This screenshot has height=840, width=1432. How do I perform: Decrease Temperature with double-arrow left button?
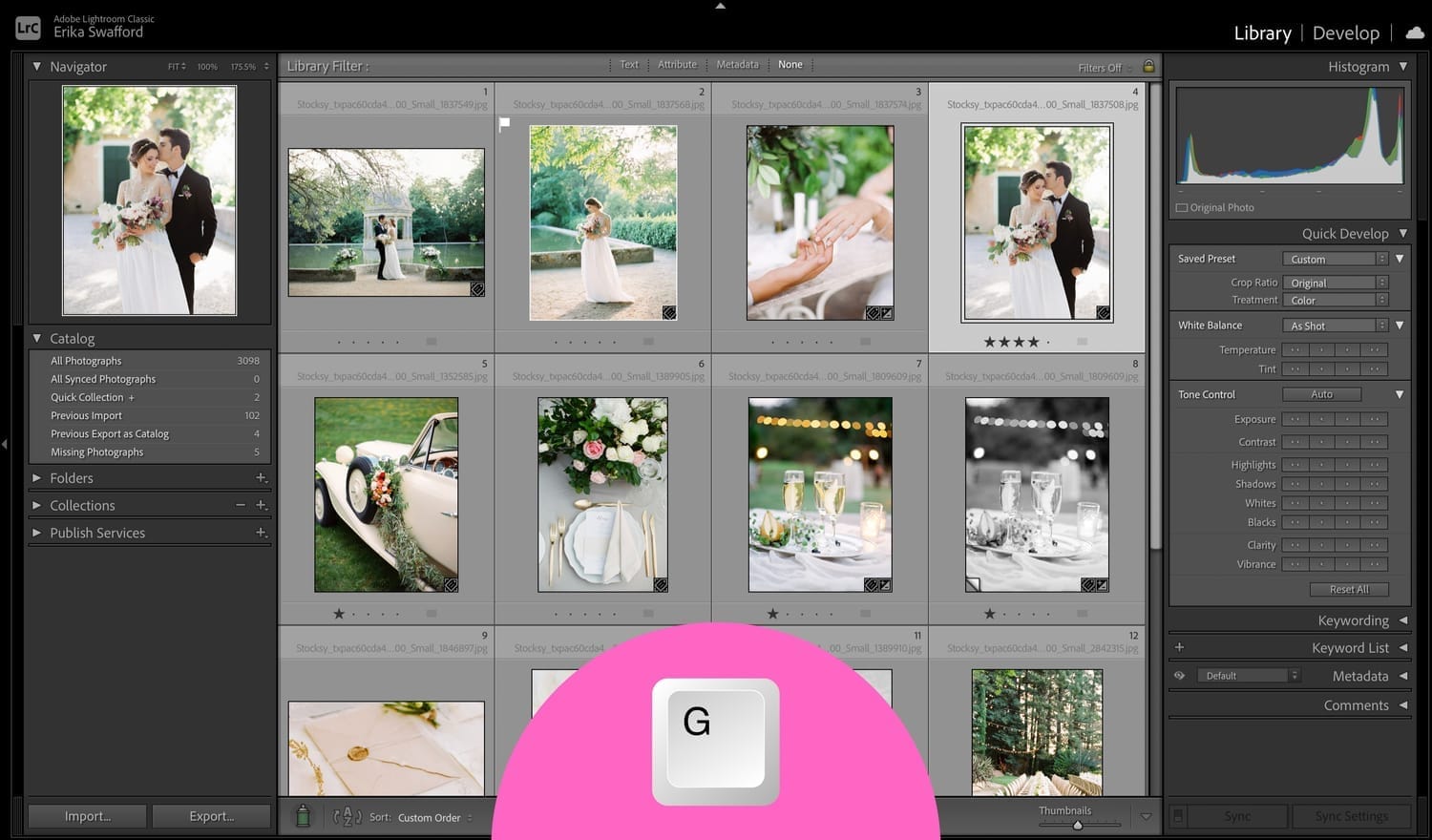click(1295, 350)
